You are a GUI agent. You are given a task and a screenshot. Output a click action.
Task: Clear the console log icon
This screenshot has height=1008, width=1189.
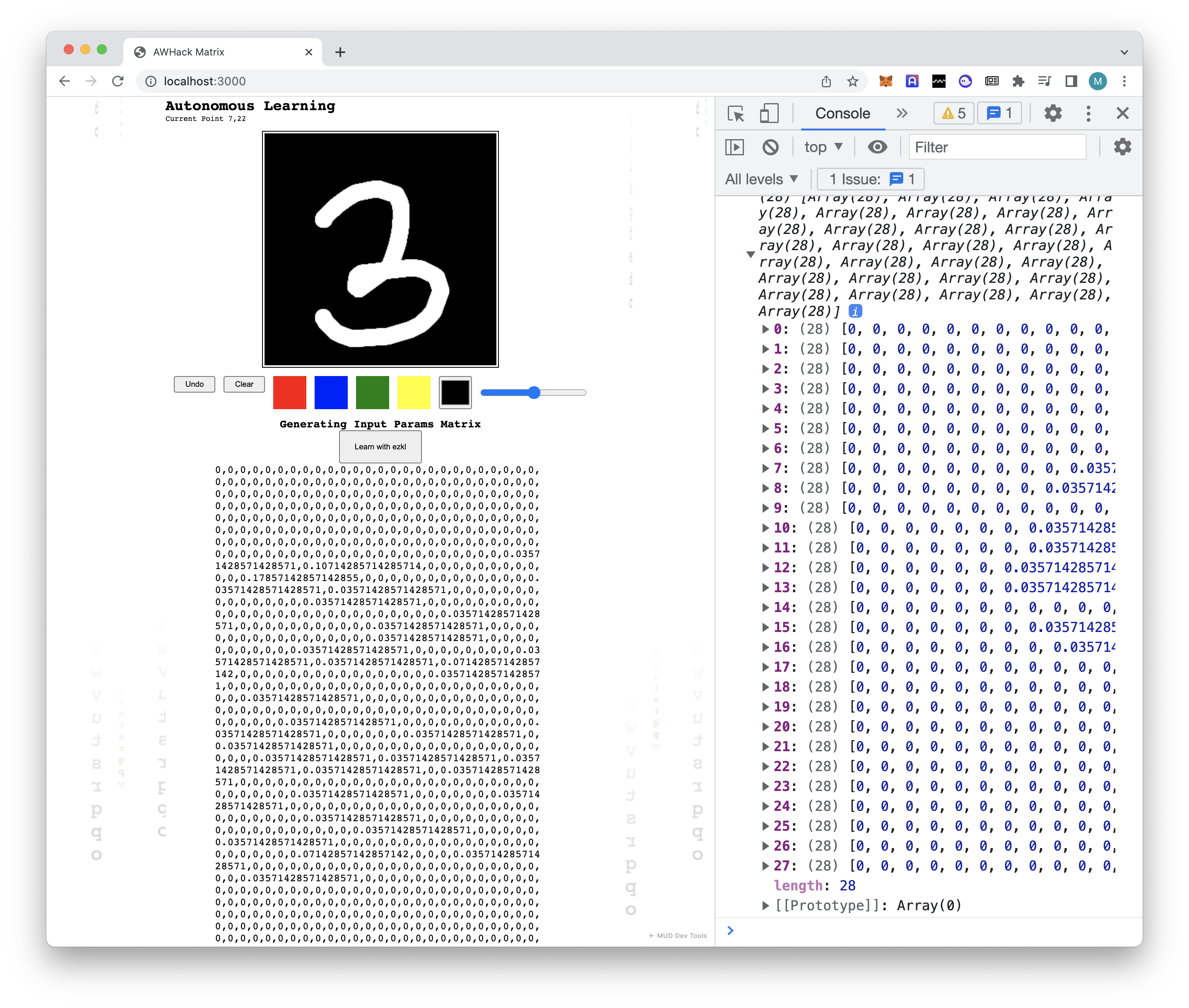pyautogui.click(x=770, y=147)
